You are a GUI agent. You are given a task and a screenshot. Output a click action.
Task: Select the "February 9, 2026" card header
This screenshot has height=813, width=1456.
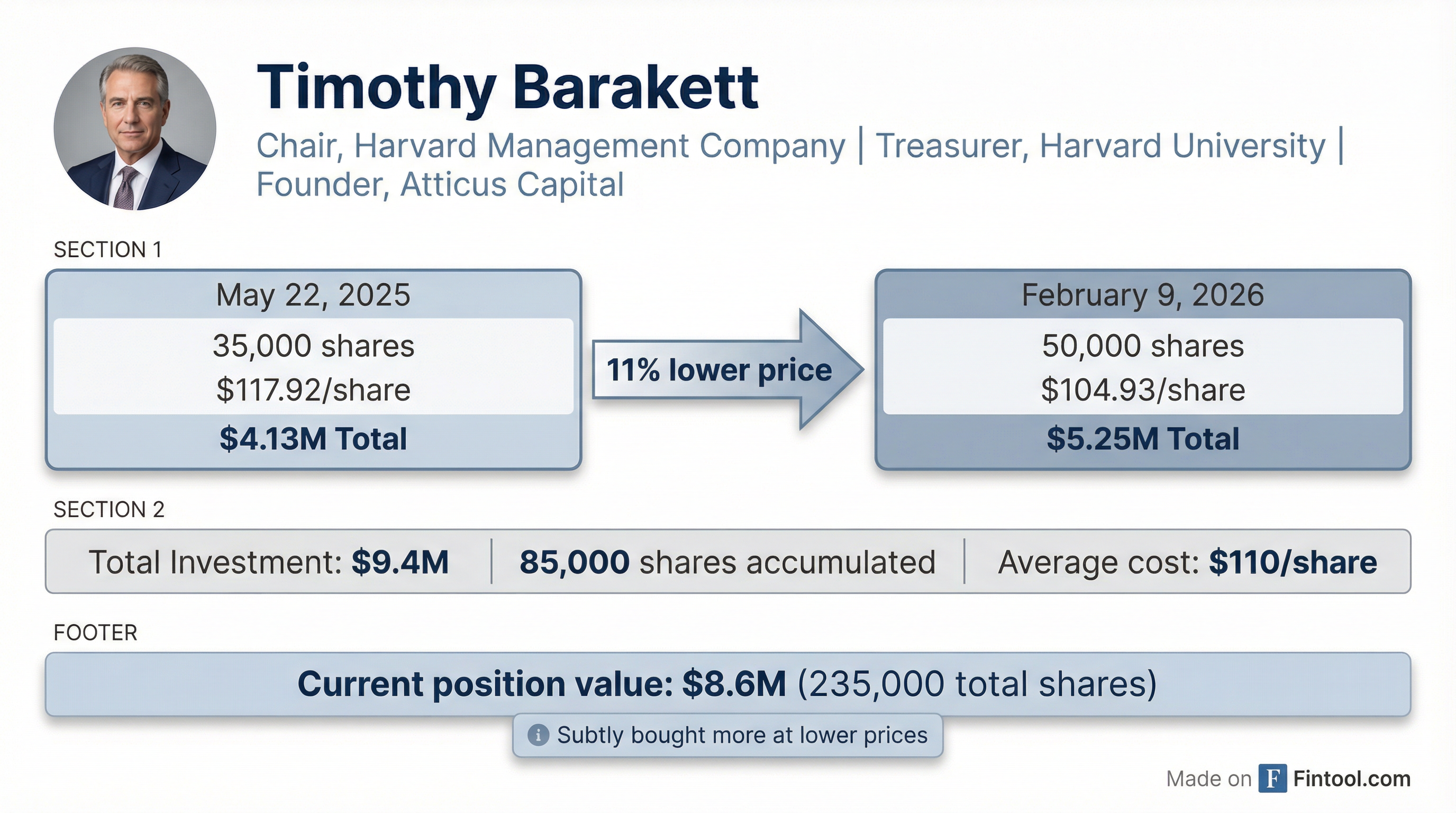click(1142, 295)
